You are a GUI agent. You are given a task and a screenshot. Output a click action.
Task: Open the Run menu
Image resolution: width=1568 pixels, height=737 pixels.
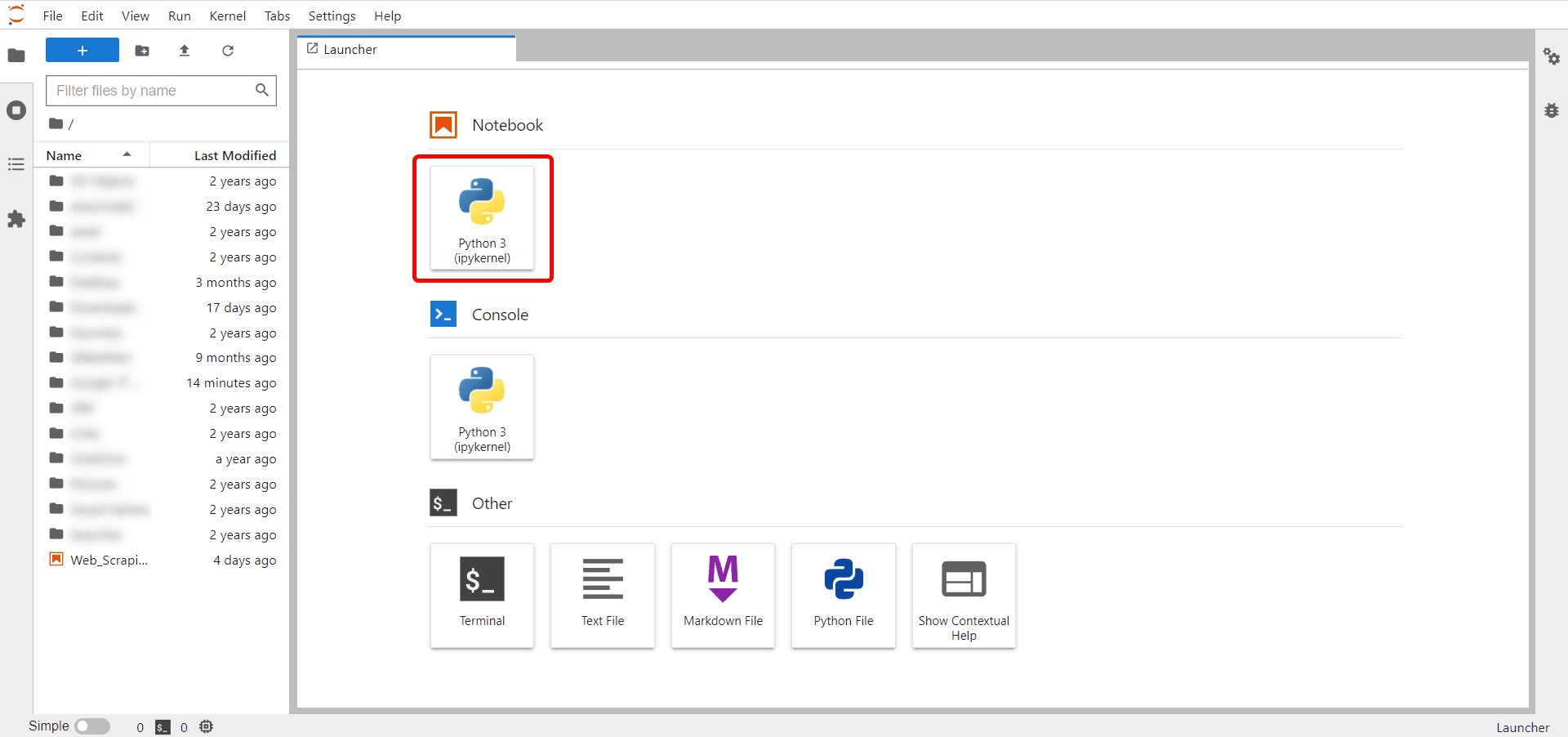[180, 16]
